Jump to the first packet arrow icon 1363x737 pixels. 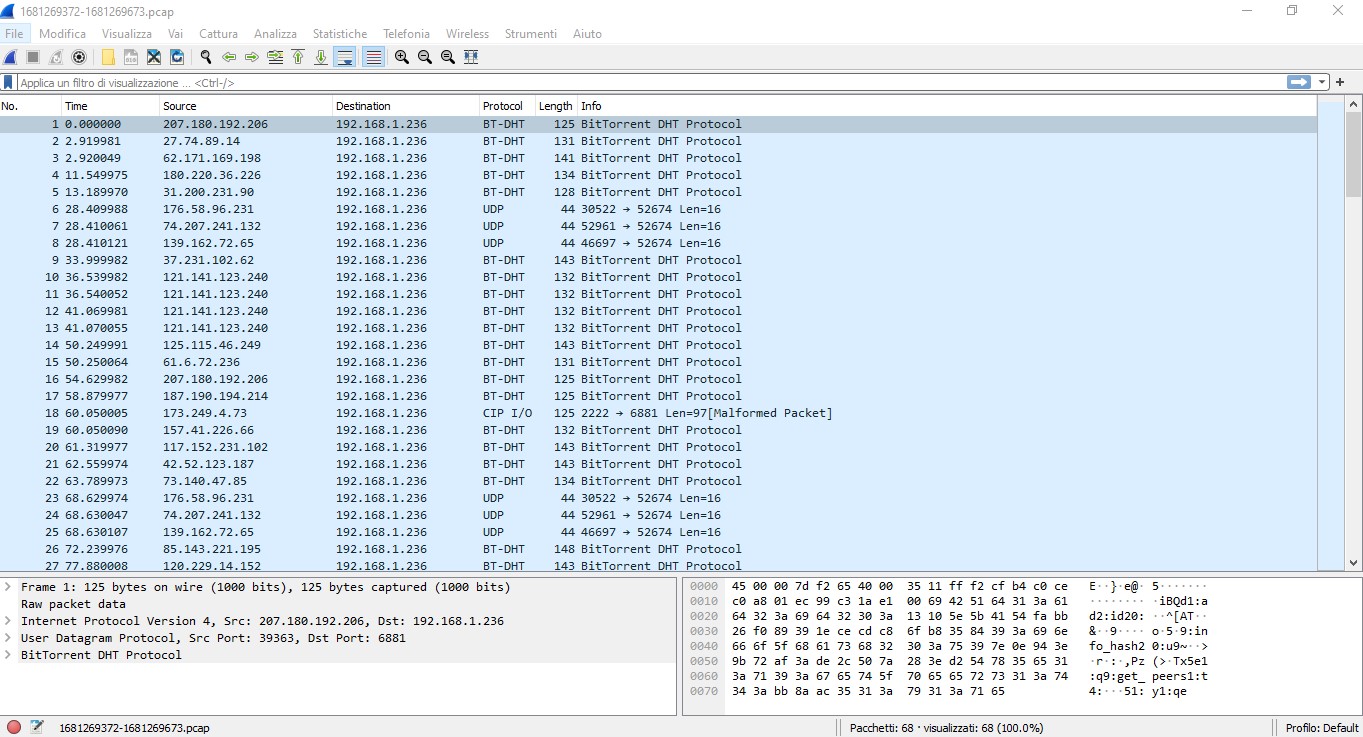(298, 57)
